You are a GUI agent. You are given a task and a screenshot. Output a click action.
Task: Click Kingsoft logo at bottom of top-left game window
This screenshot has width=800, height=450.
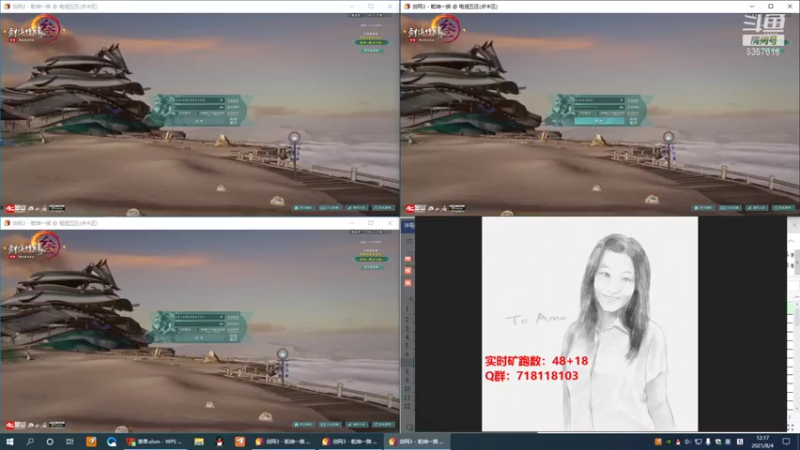16,208
